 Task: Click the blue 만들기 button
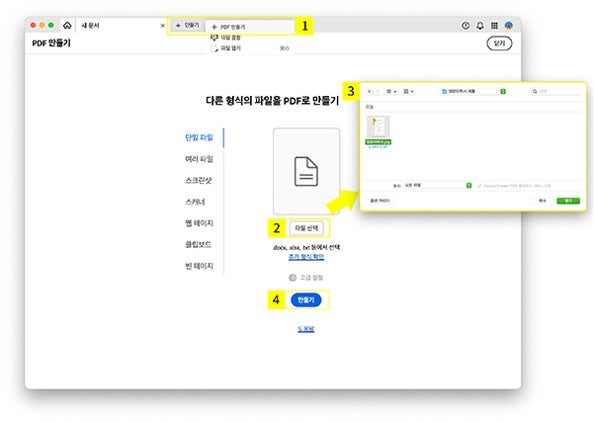(x=306, y=300)
